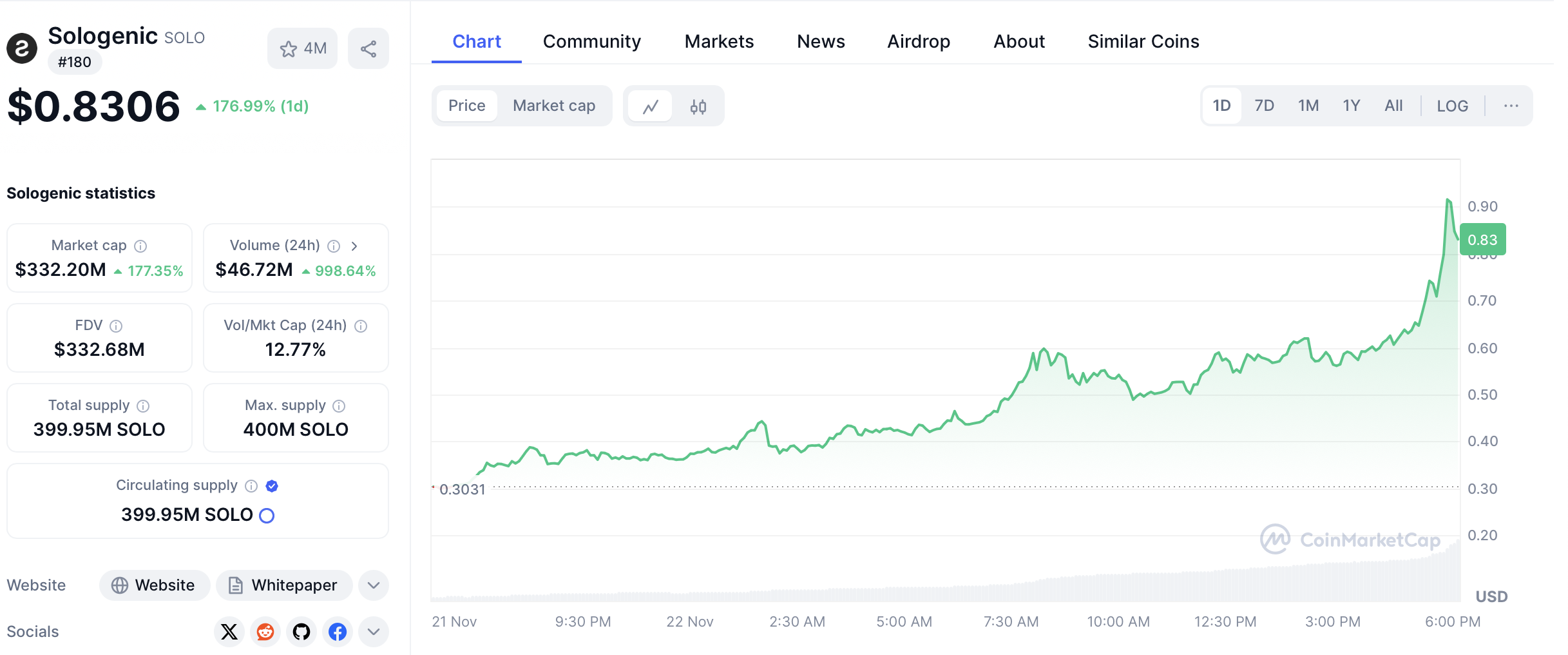Toggle chart to Market cap view
This screenshot has width=1568, height=655.
[554, 106]
